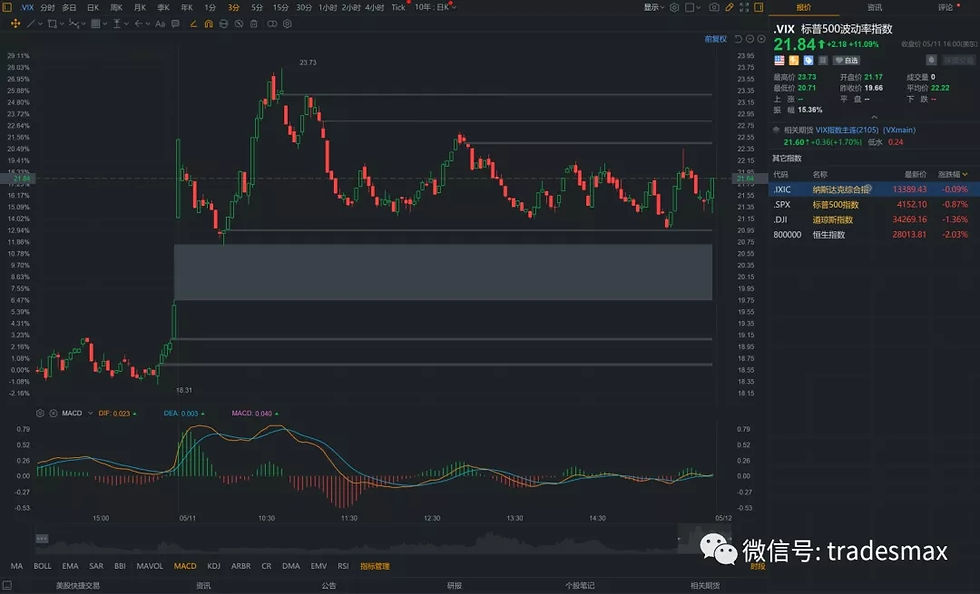
Task: Toggle the right sidebar panel
Action: tap(759, 8)
